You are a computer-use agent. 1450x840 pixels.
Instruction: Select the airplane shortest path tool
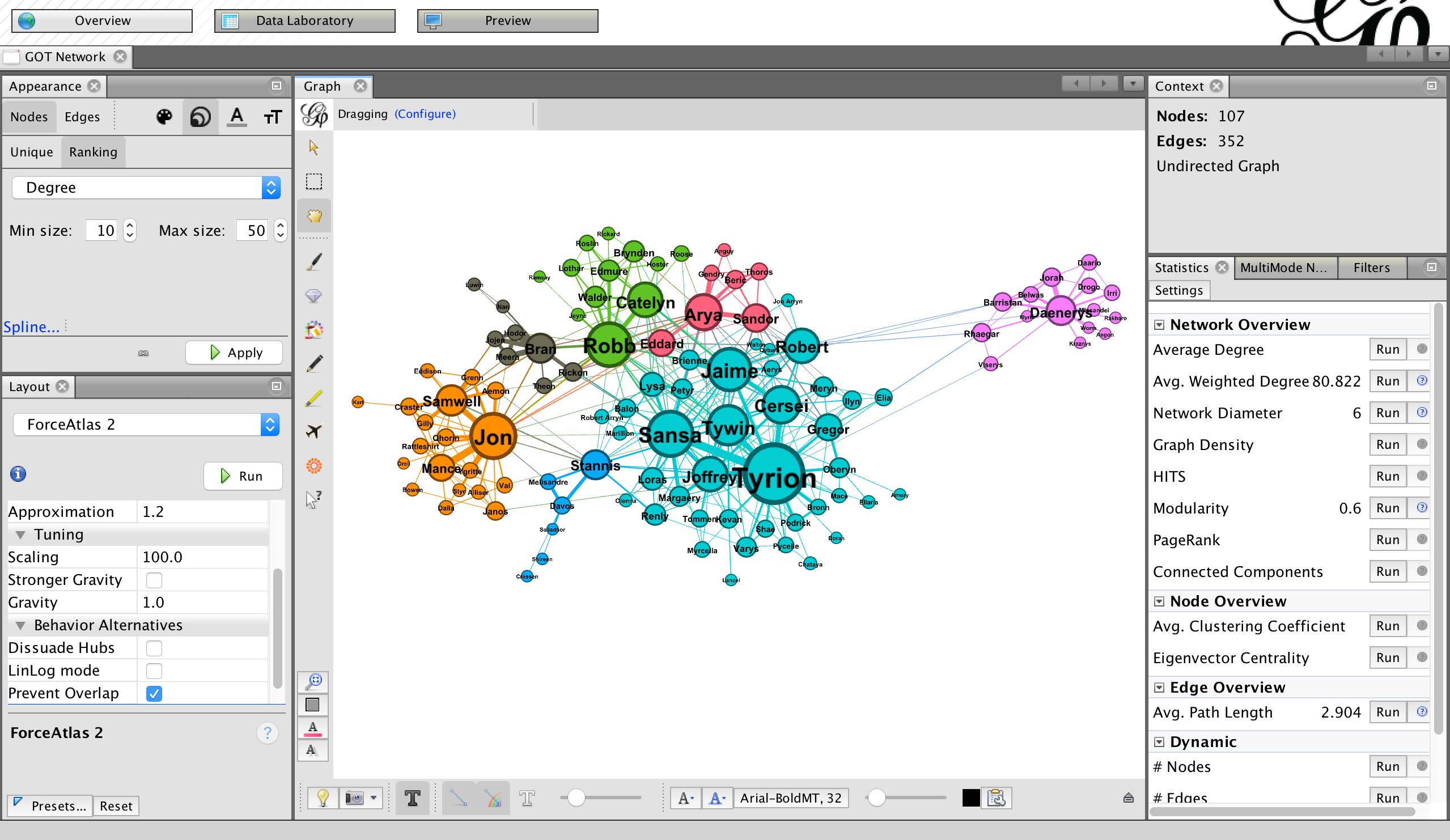click(313, 431)
